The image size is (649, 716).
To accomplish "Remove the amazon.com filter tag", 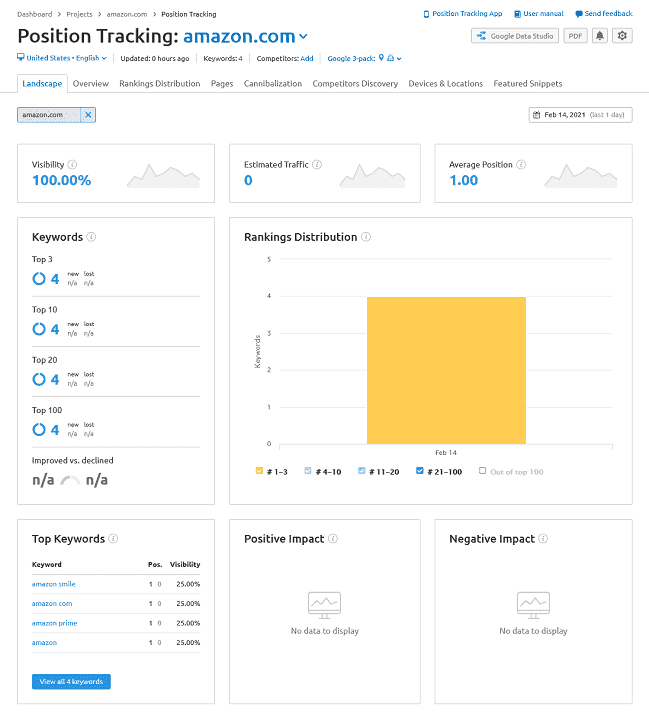I will point(88,115).
